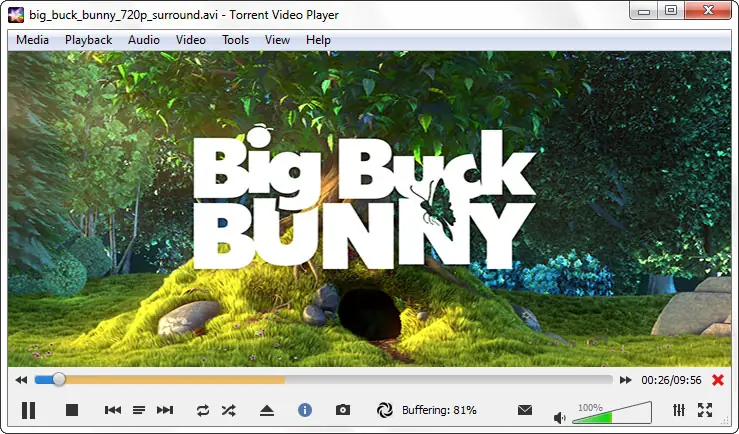739x434 pixels.
Task: Click the eject open-media icon
Action: (267, 410)
